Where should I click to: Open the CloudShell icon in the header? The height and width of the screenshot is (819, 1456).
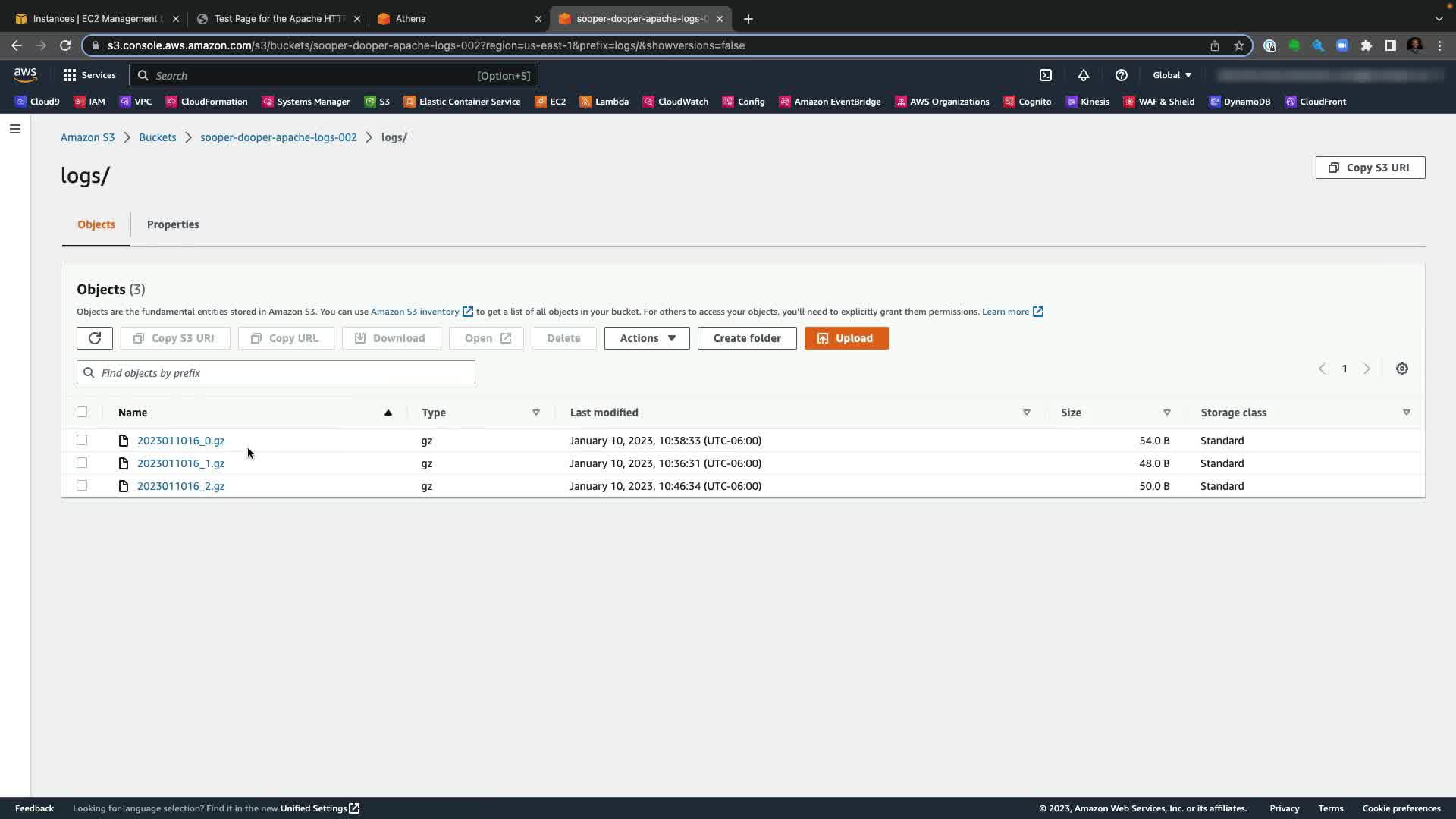tap(1046, 75)
